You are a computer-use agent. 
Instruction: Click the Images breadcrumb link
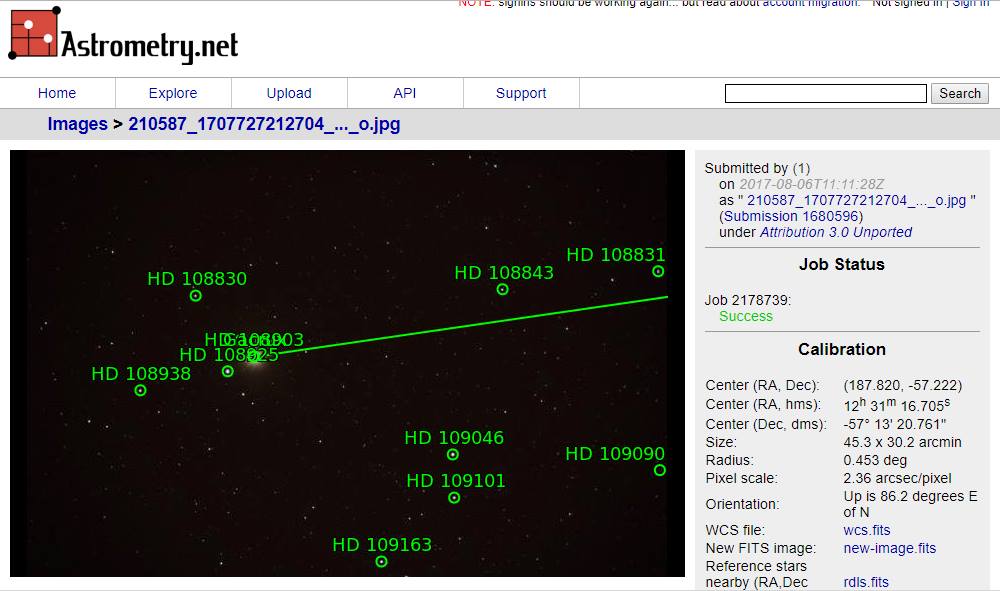pyautogui.click(x=77, y=125)
